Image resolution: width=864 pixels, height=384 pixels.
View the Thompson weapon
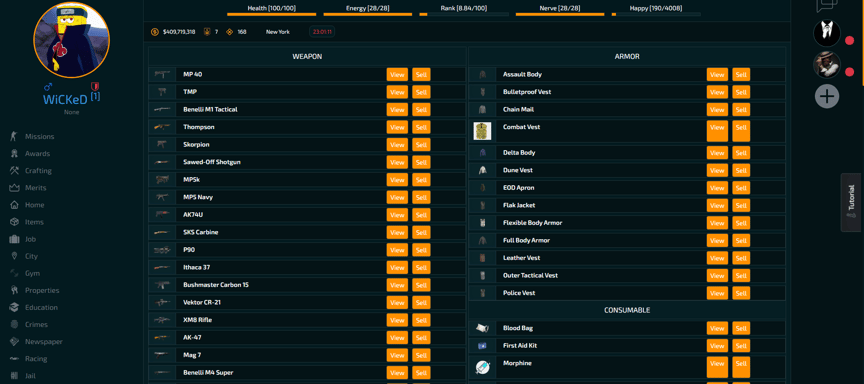397,128
